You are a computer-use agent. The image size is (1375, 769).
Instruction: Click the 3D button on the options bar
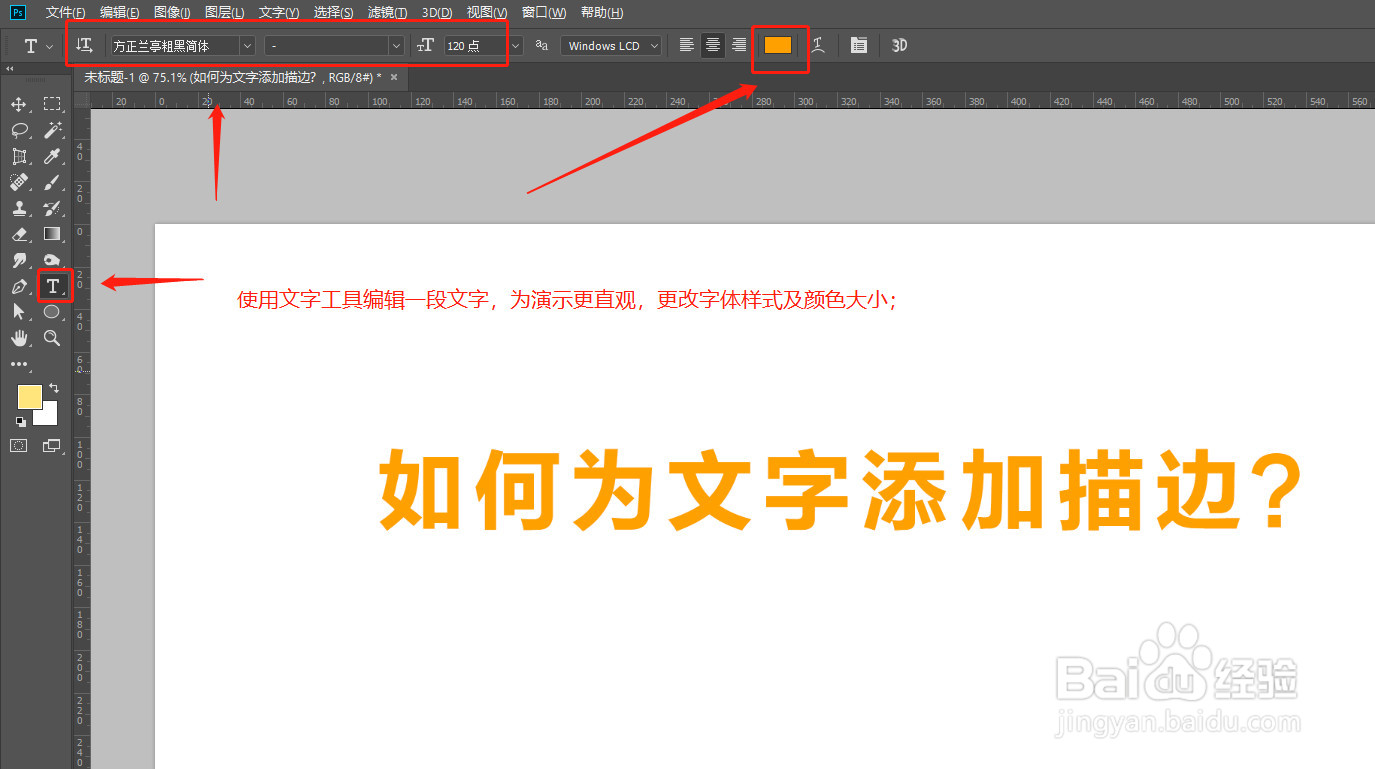tap(897, 45)
